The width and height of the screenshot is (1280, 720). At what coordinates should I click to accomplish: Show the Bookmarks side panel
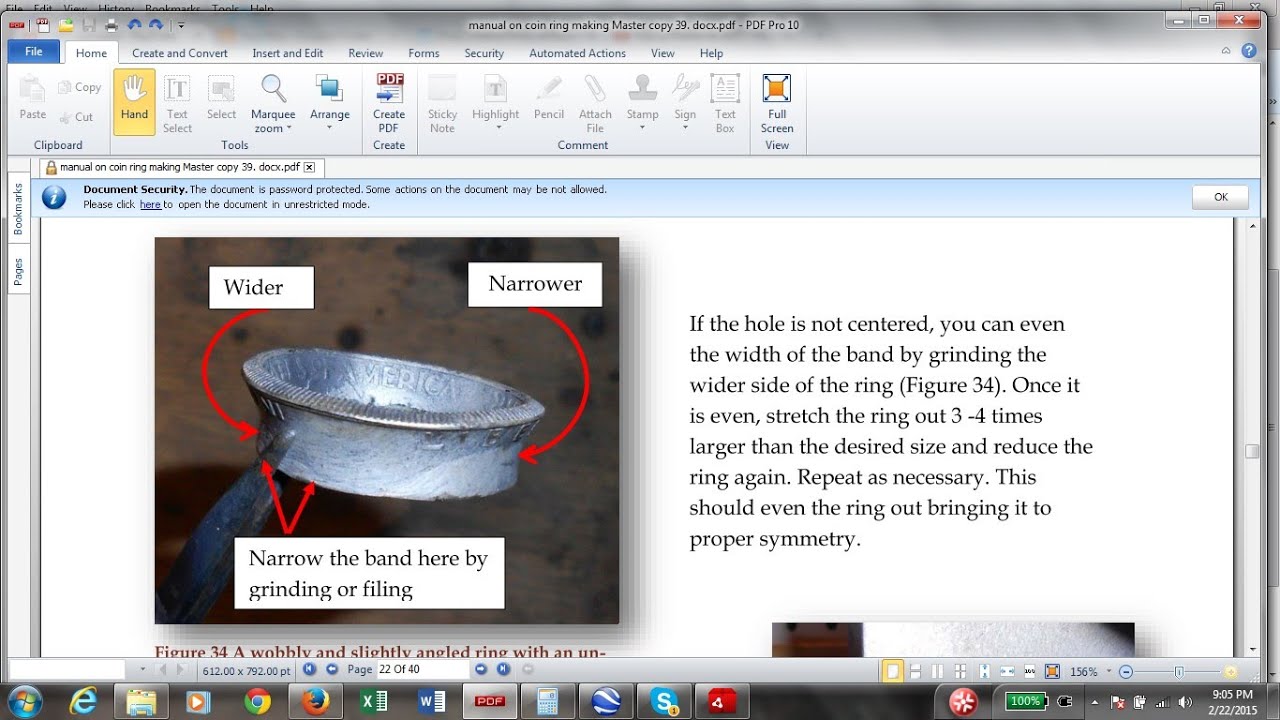(x=18, y=209)
